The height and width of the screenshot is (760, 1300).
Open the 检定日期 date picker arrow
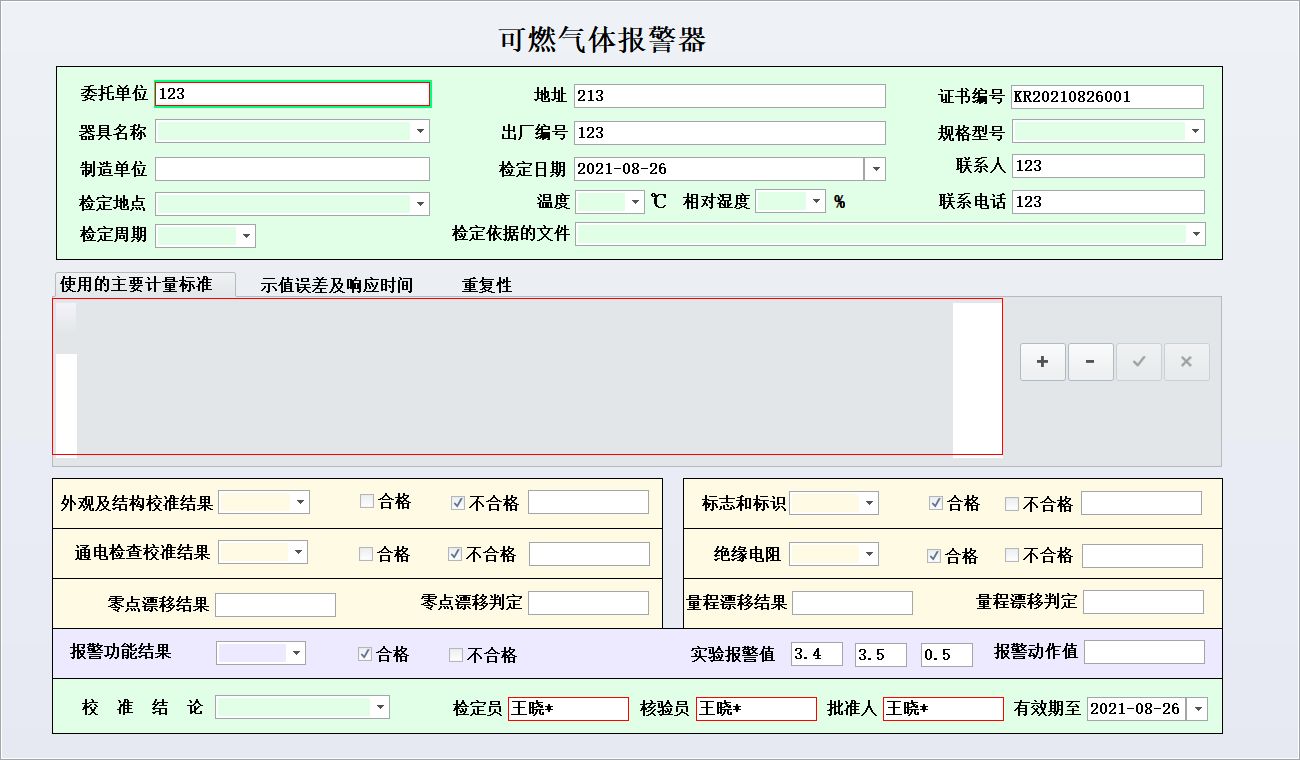pos(875,169)
